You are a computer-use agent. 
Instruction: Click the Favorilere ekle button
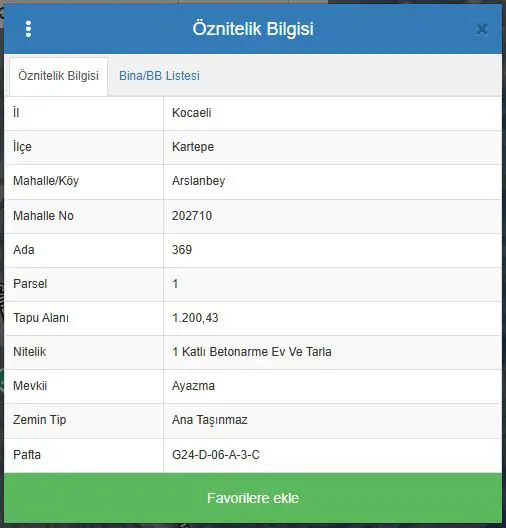click(x=253, y=498)
